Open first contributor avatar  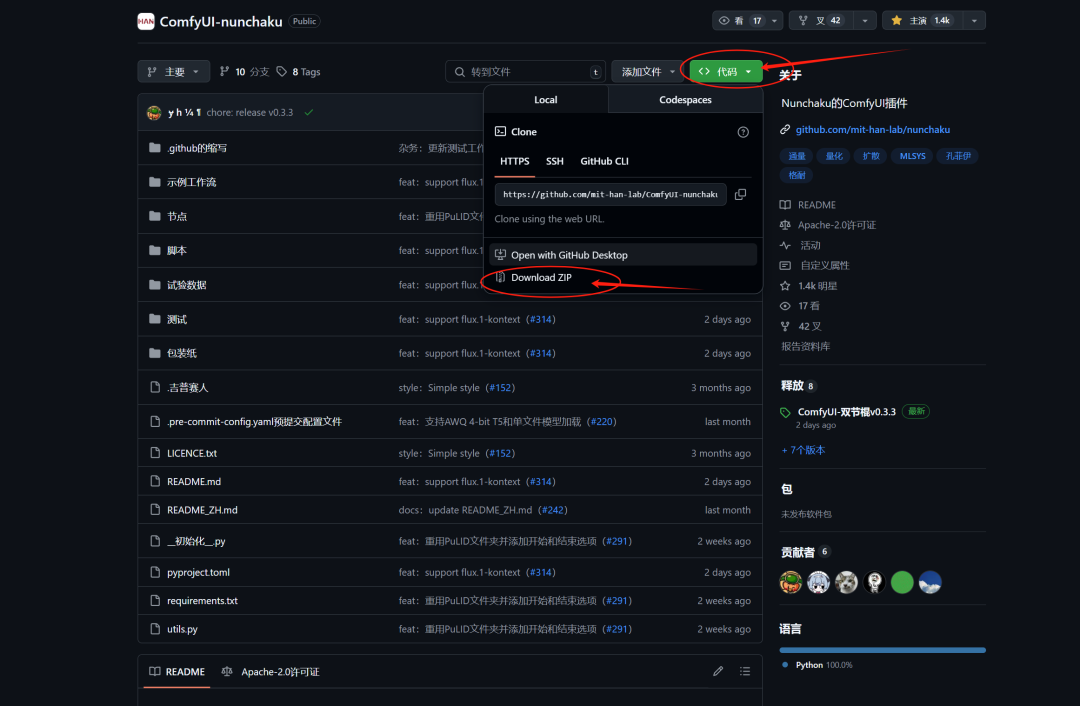coord(791,583)
